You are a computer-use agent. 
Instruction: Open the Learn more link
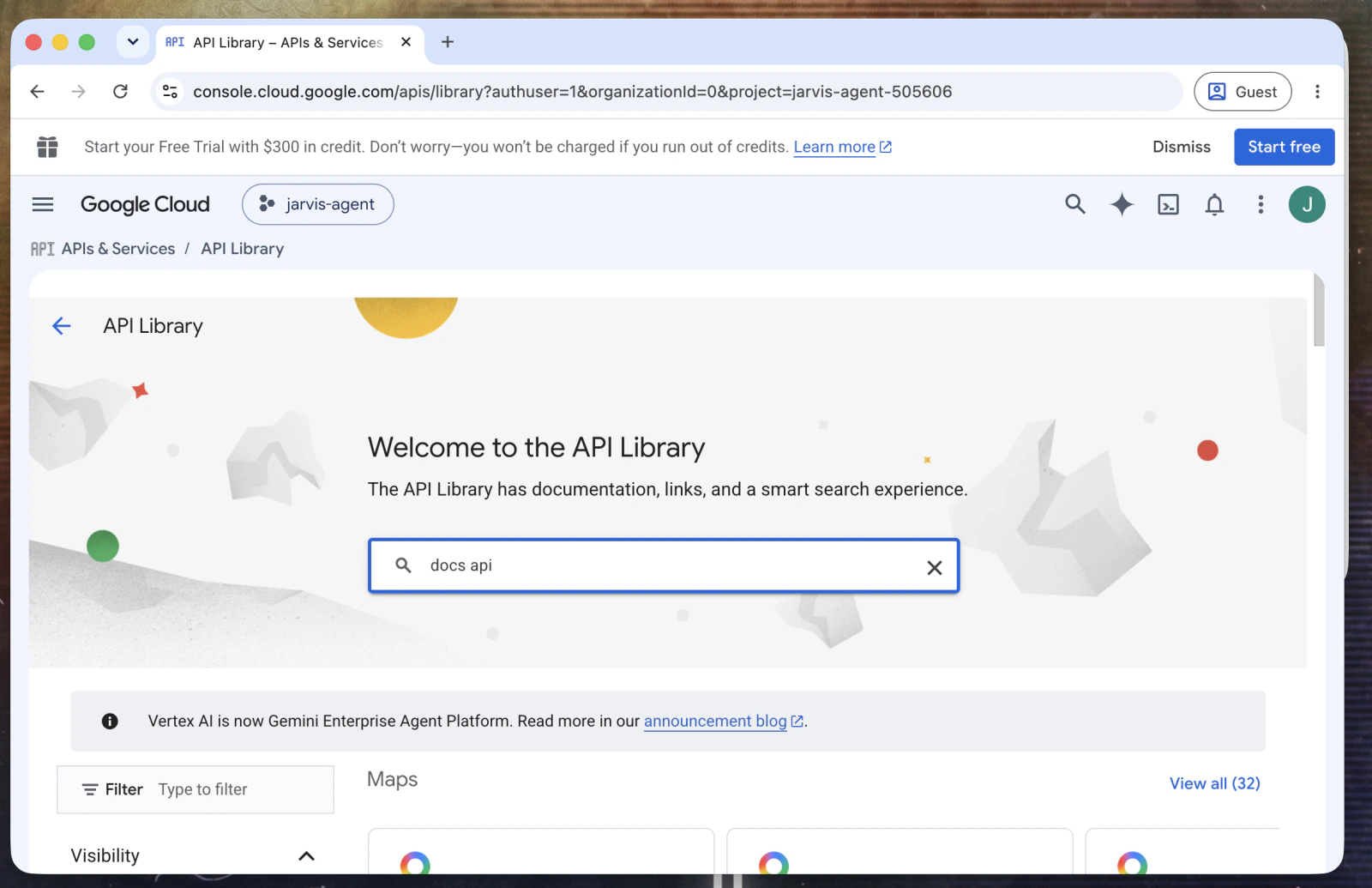click(x=843, y=147)
